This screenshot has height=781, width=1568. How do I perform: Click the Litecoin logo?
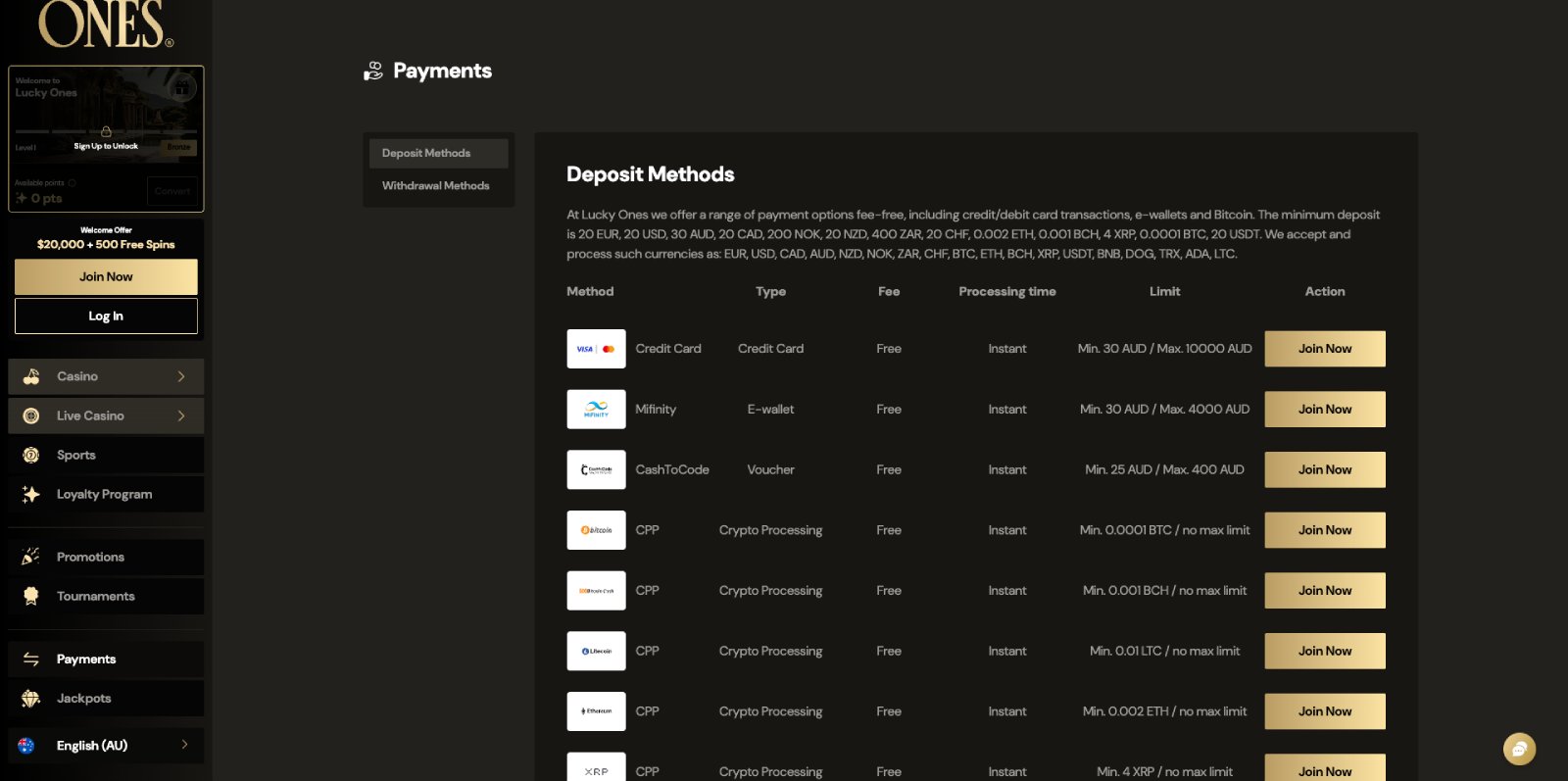tap(596, 651)
